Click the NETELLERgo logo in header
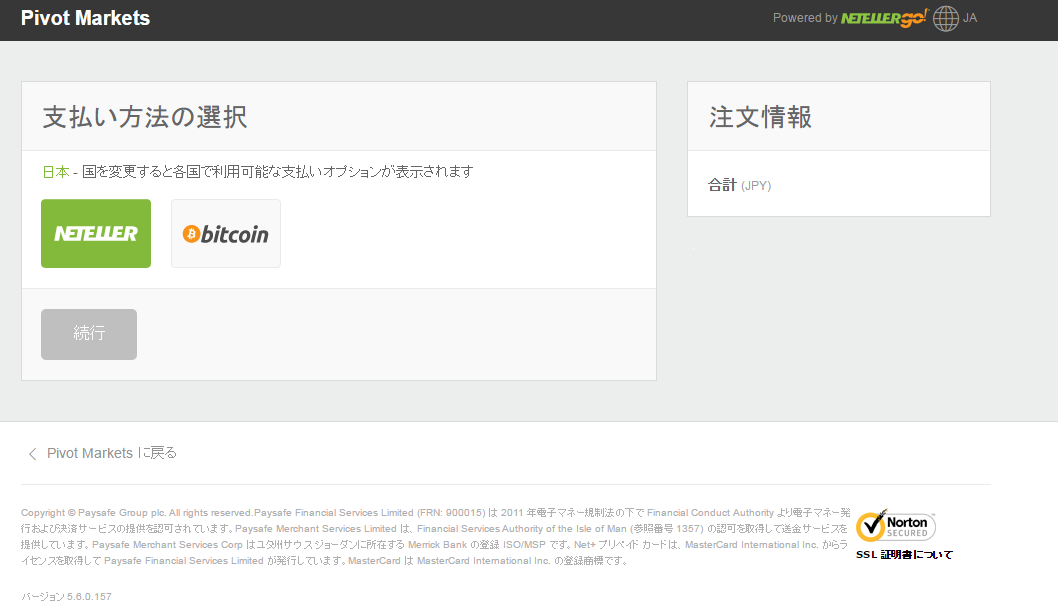The width and height of the screenshot is (1058, 606). coord(885,18)
